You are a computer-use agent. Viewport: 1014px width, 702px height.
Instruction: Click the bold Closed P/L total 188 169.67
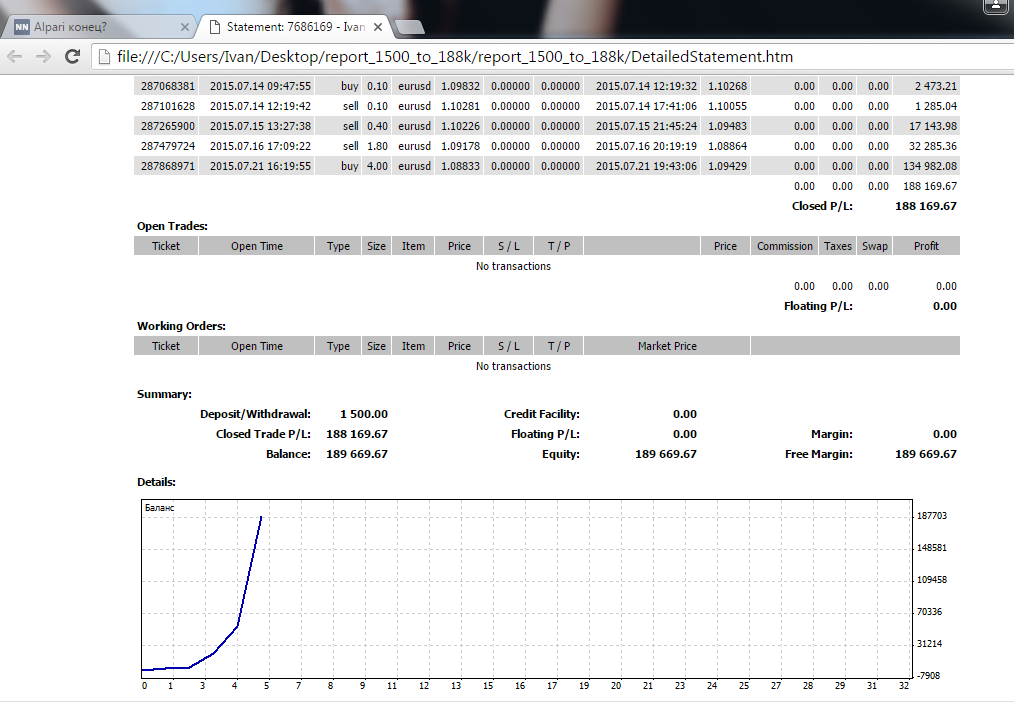click(x=925, y=206)
